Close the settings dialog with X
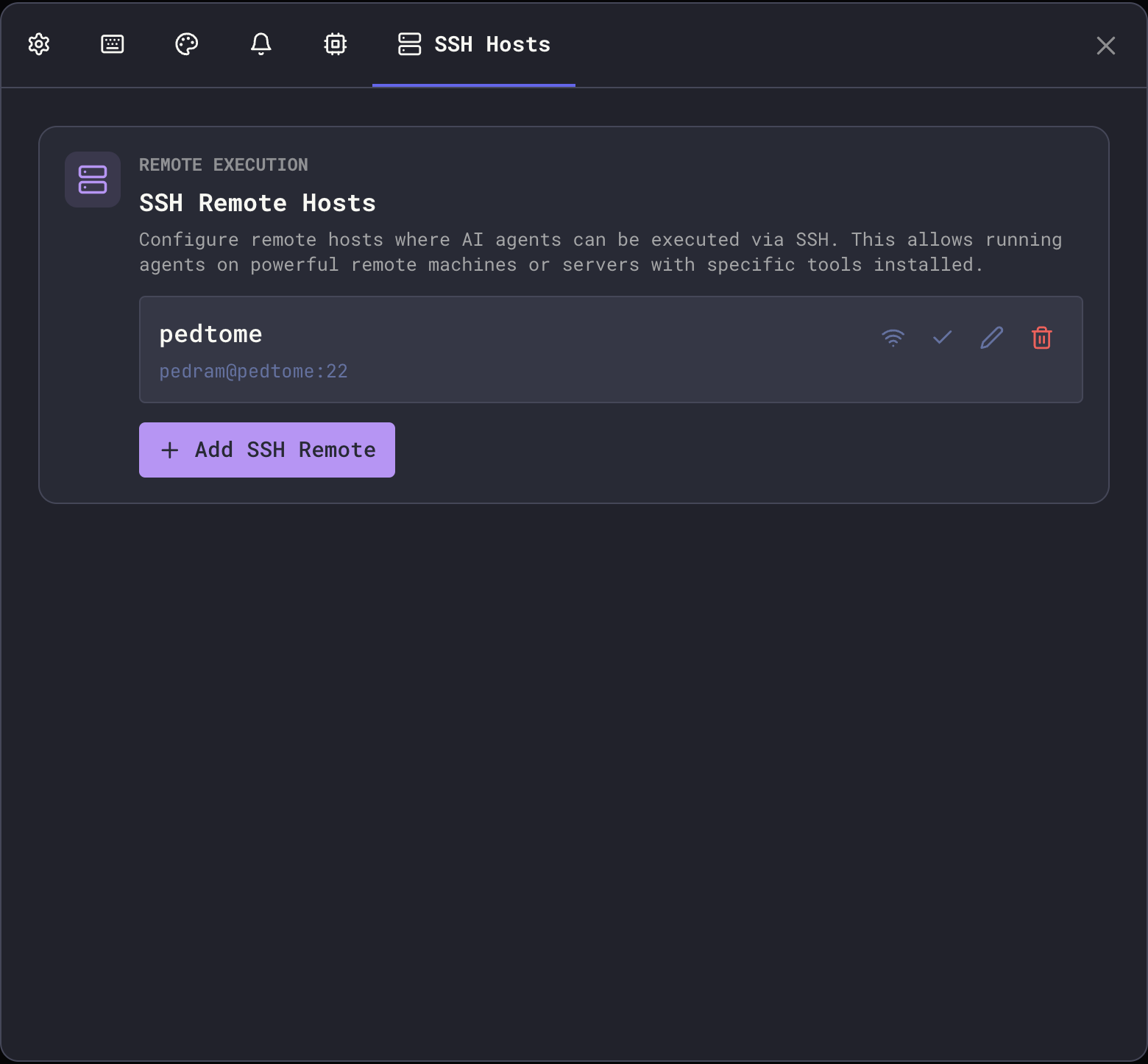This screenshot has height=1064, width=1148. tap(1106, 46)
